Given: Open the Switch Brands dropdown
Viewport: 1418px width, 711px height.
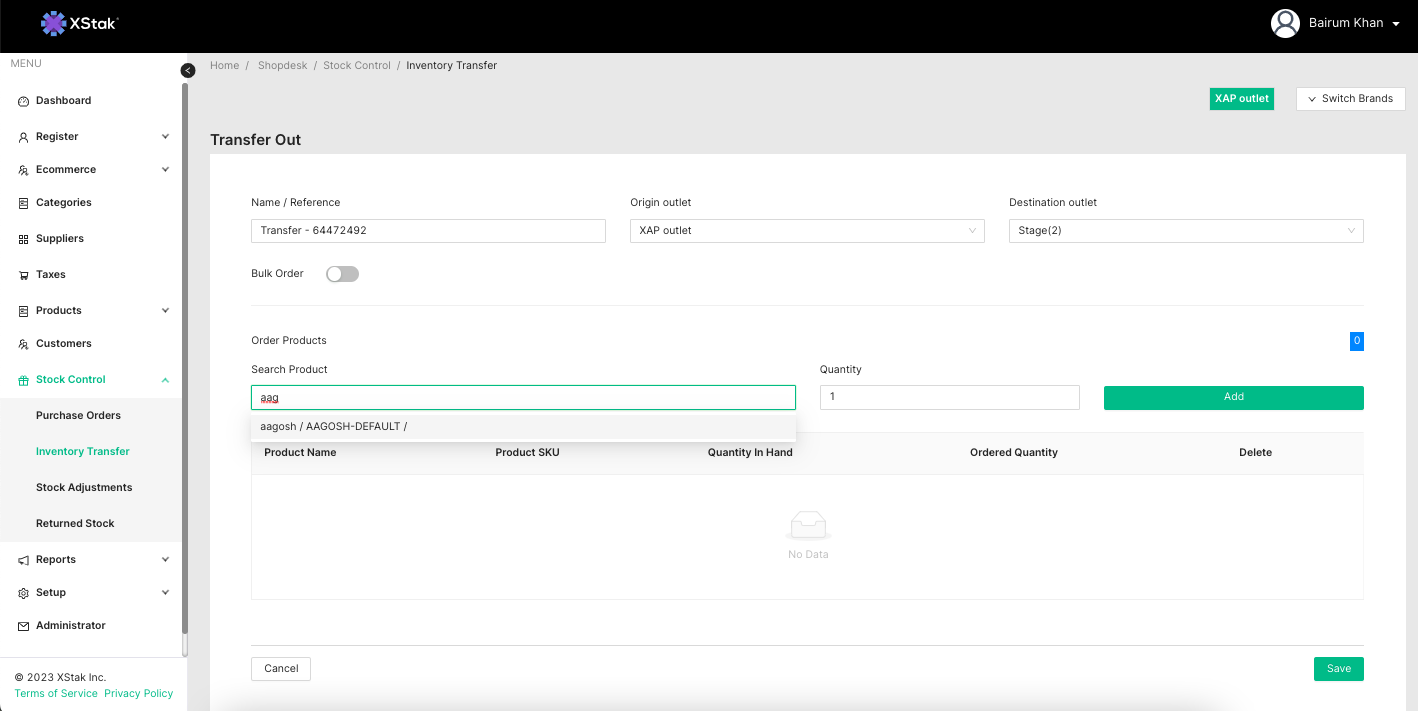Looking at the screenshot, I should pos(1350,99).
